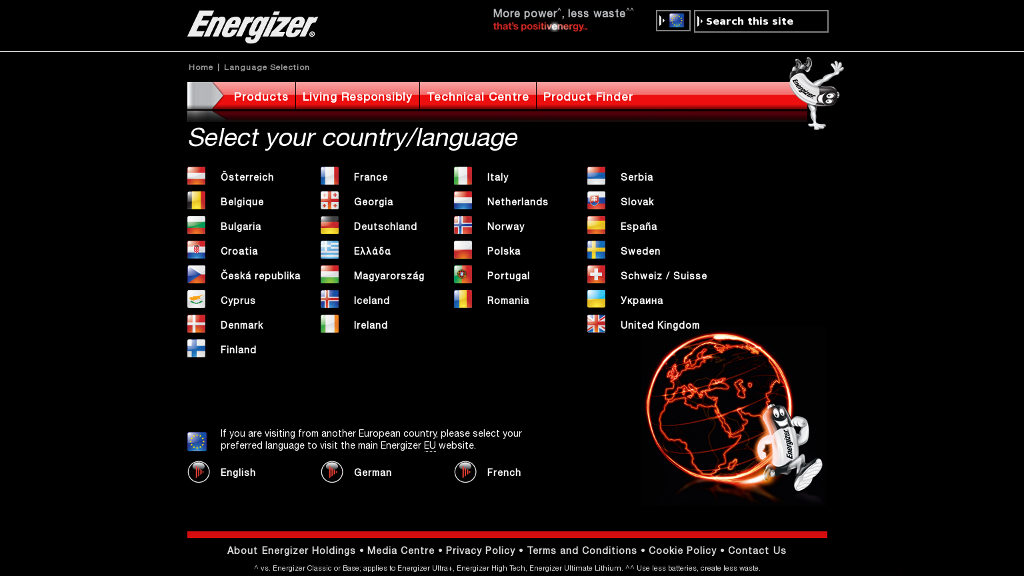Open the Contact Us footer link
1024x576 pixels.
(757, 551)
